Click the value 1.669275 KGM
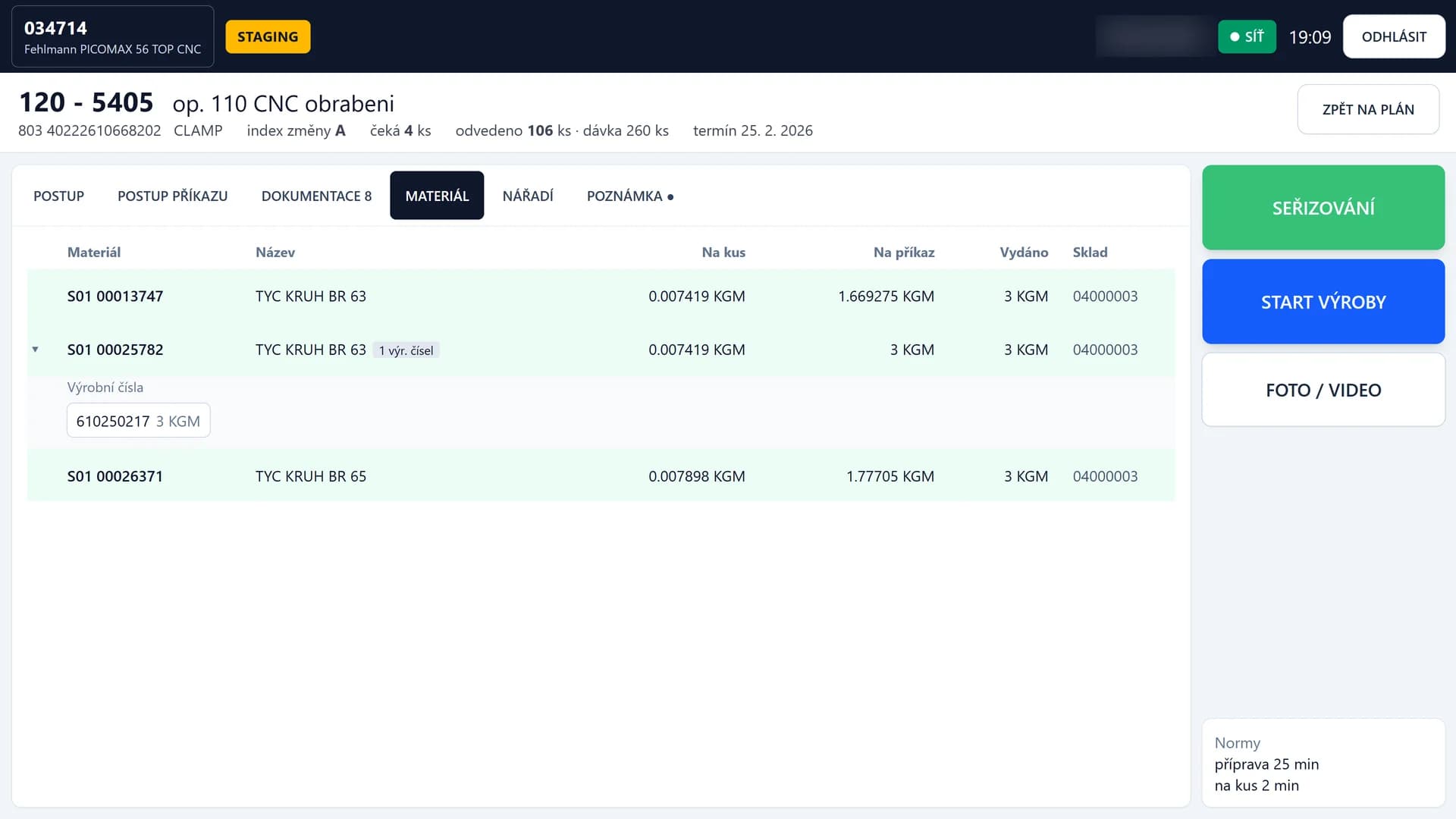Viewport: 1456px width, 819px height. 886,297
